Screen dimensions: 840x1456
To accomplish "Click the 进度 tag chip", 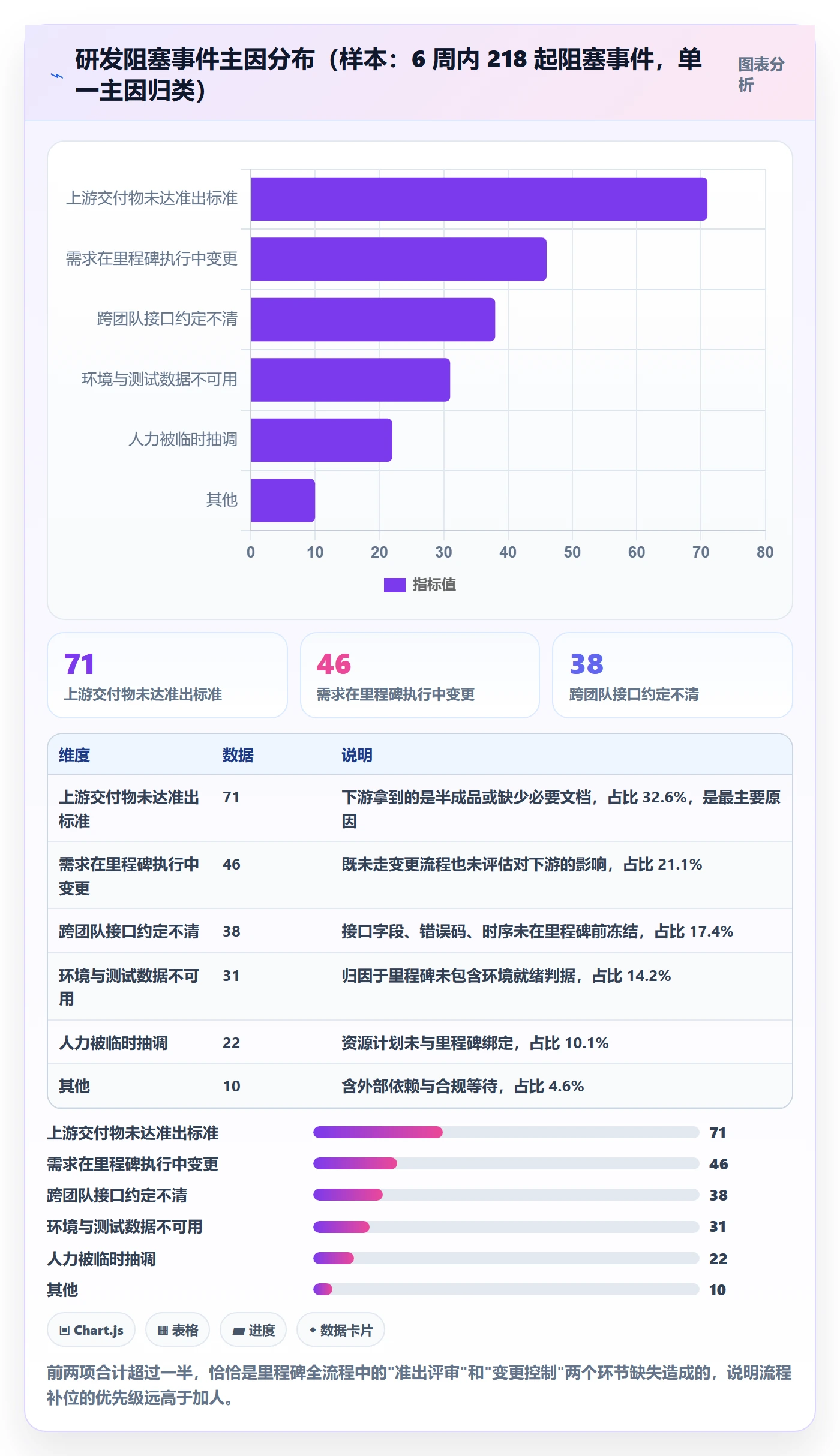I will [253, 1330].
